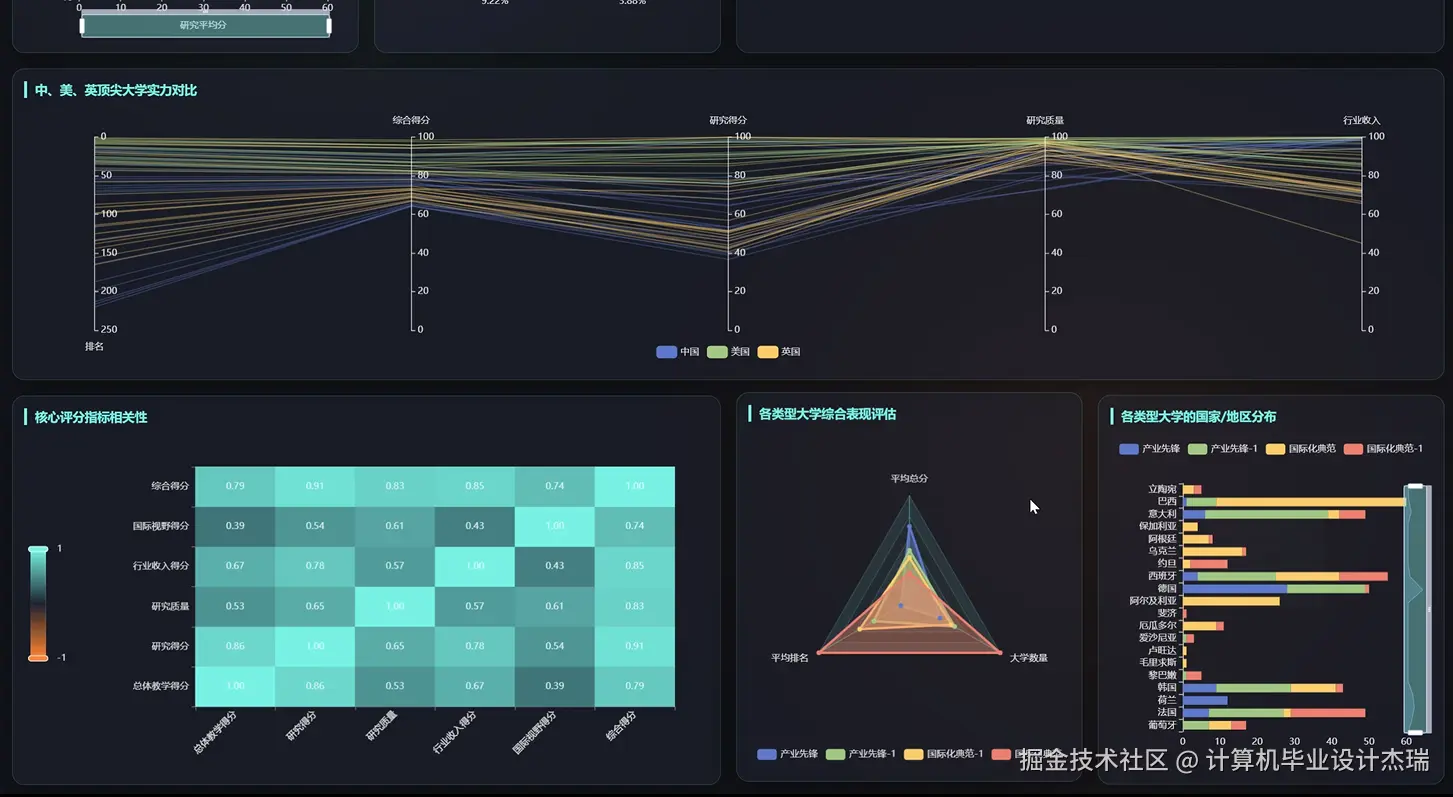Toggle 国际化典范-1 legend in the country distribution chart
This screenshot has width=1453, height=797.
click(1384, 449)
